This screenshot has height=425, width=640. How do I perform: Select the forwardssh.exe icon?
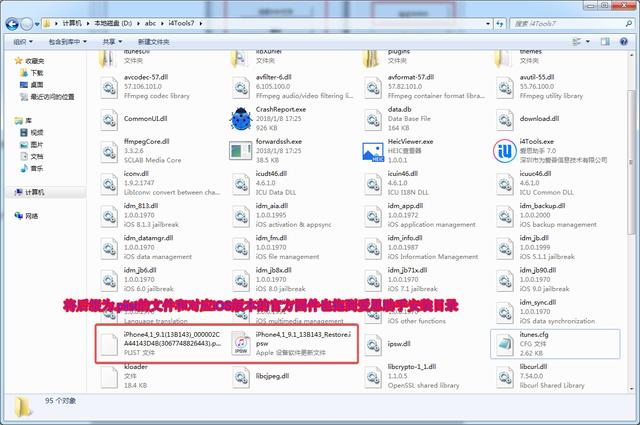240,151
